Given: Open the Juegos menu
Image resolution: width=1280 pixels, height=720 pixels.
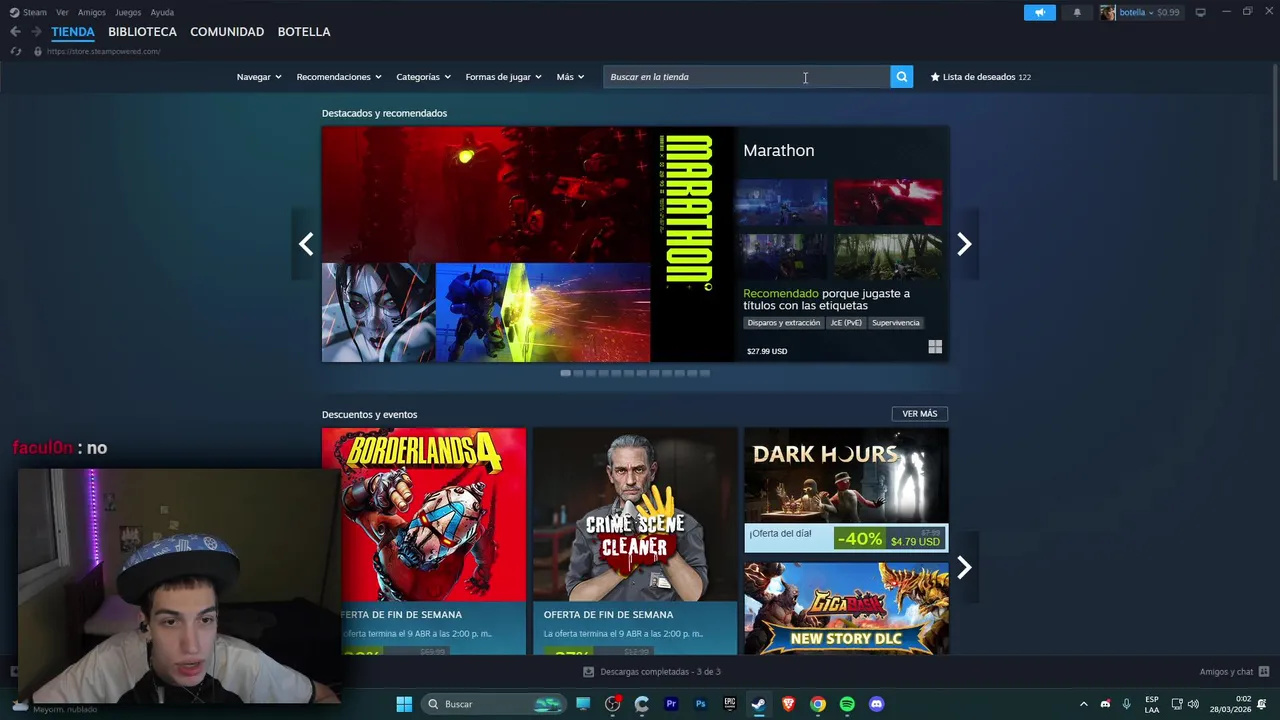Looking at the screenshot, I should point(128,12).
